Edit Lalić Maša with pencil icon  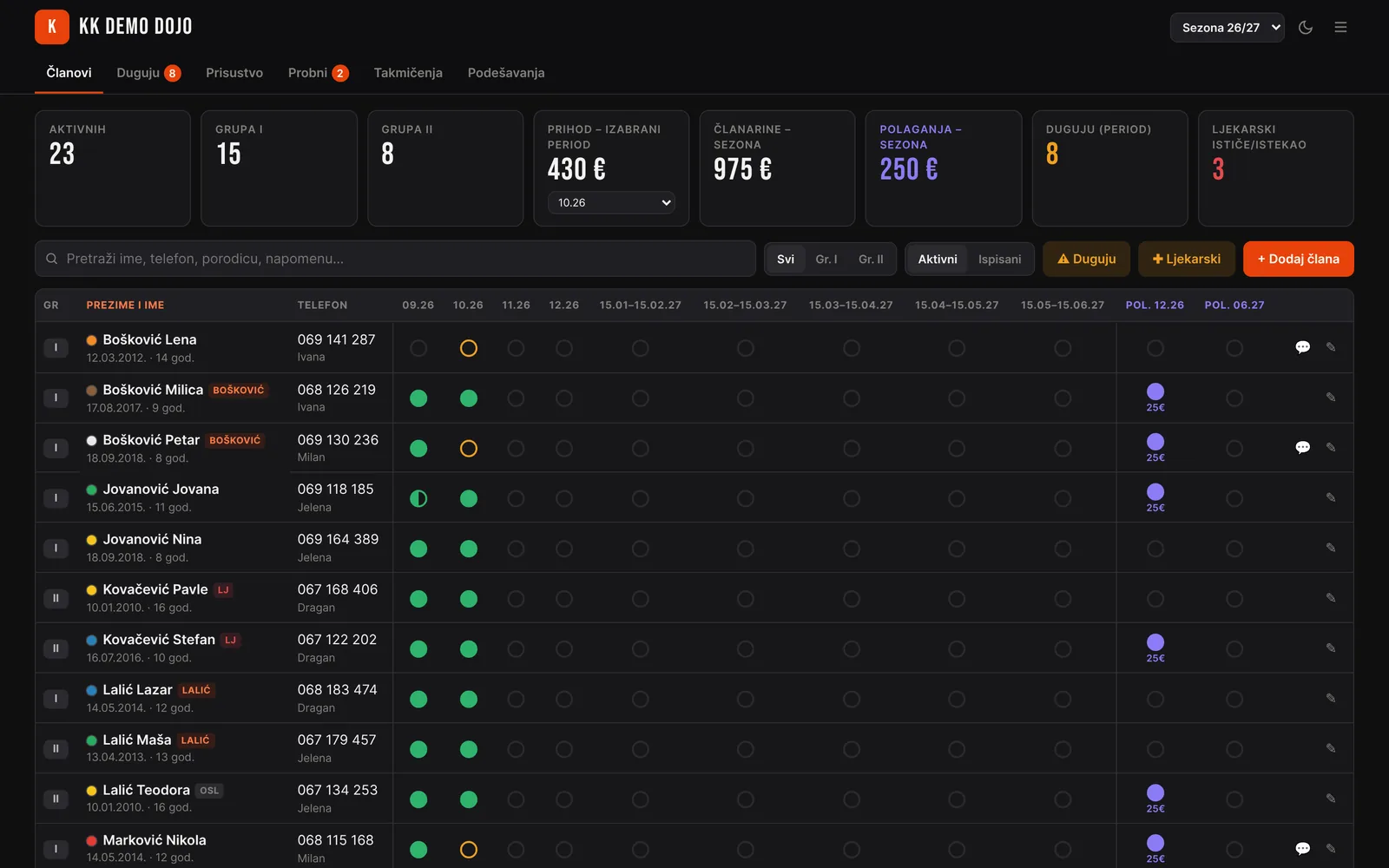[1331, 748]
